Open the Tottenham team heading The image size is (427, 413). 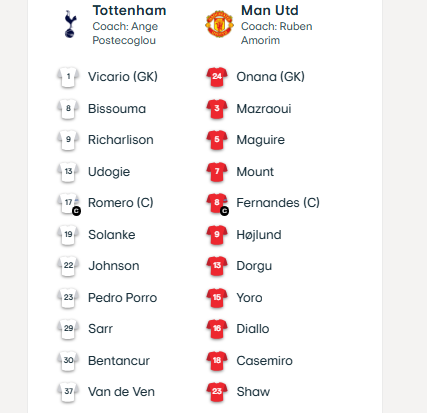coord(129,10)
